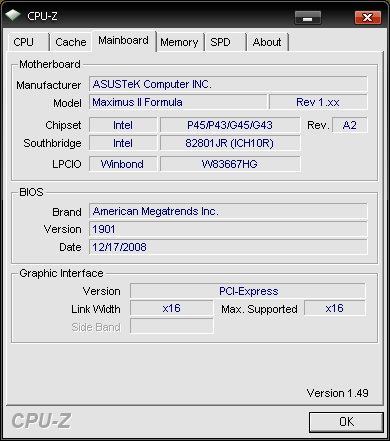The height and width of the screenshot is (441, 390).
Task: Click the Max. Supported x16 field
Action: pyautogui.click(x=335, y=308)
